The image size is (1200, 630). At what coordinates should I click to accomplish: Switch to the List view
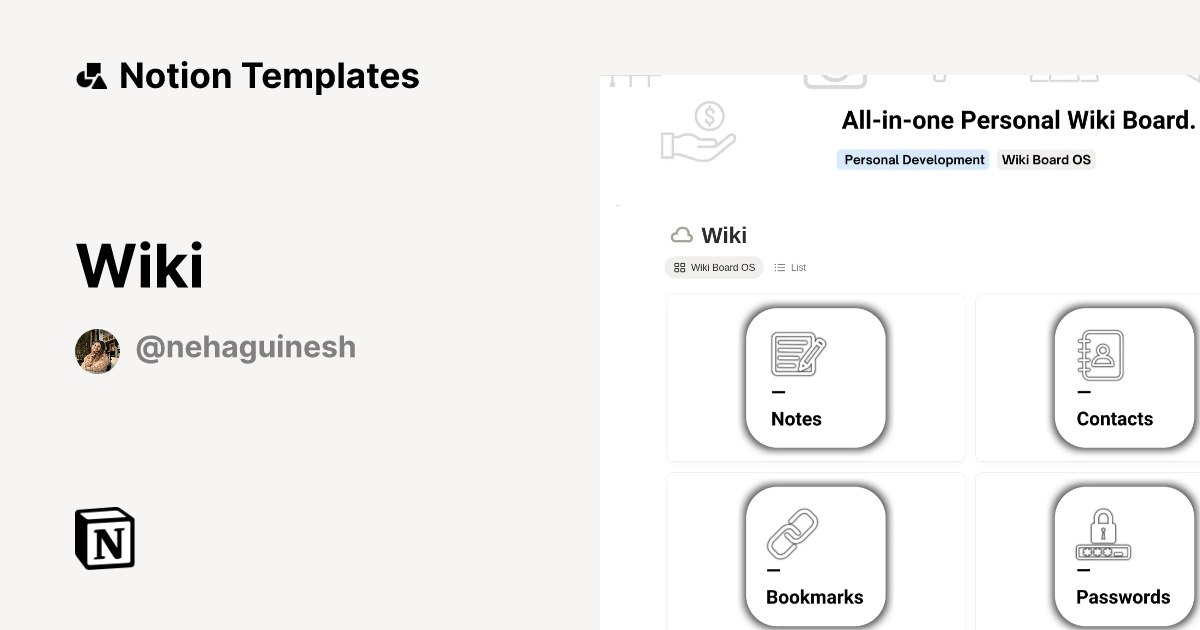coord(789,267)
